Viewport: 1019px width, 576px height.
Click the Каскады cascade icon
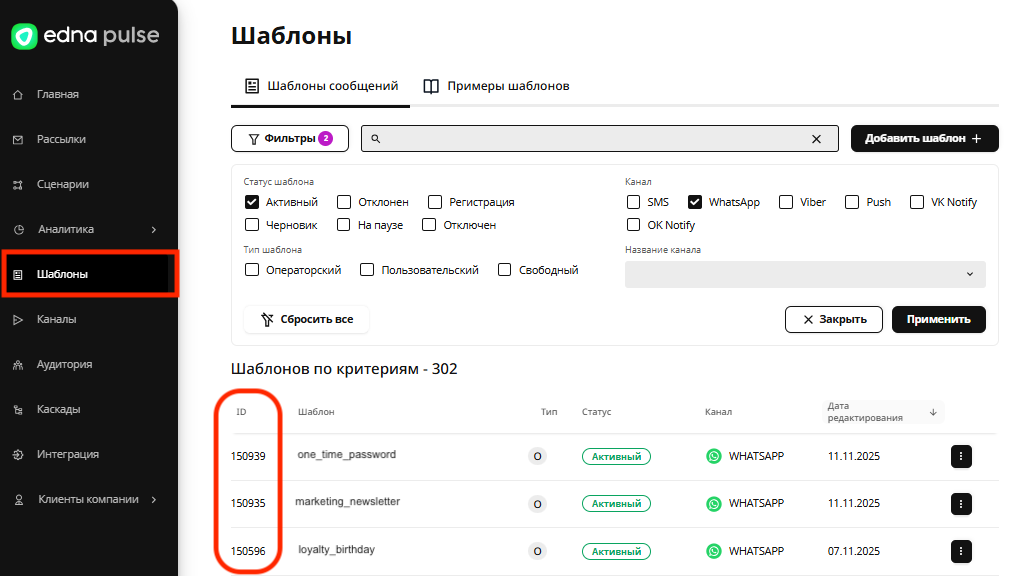tap(18, 410)
